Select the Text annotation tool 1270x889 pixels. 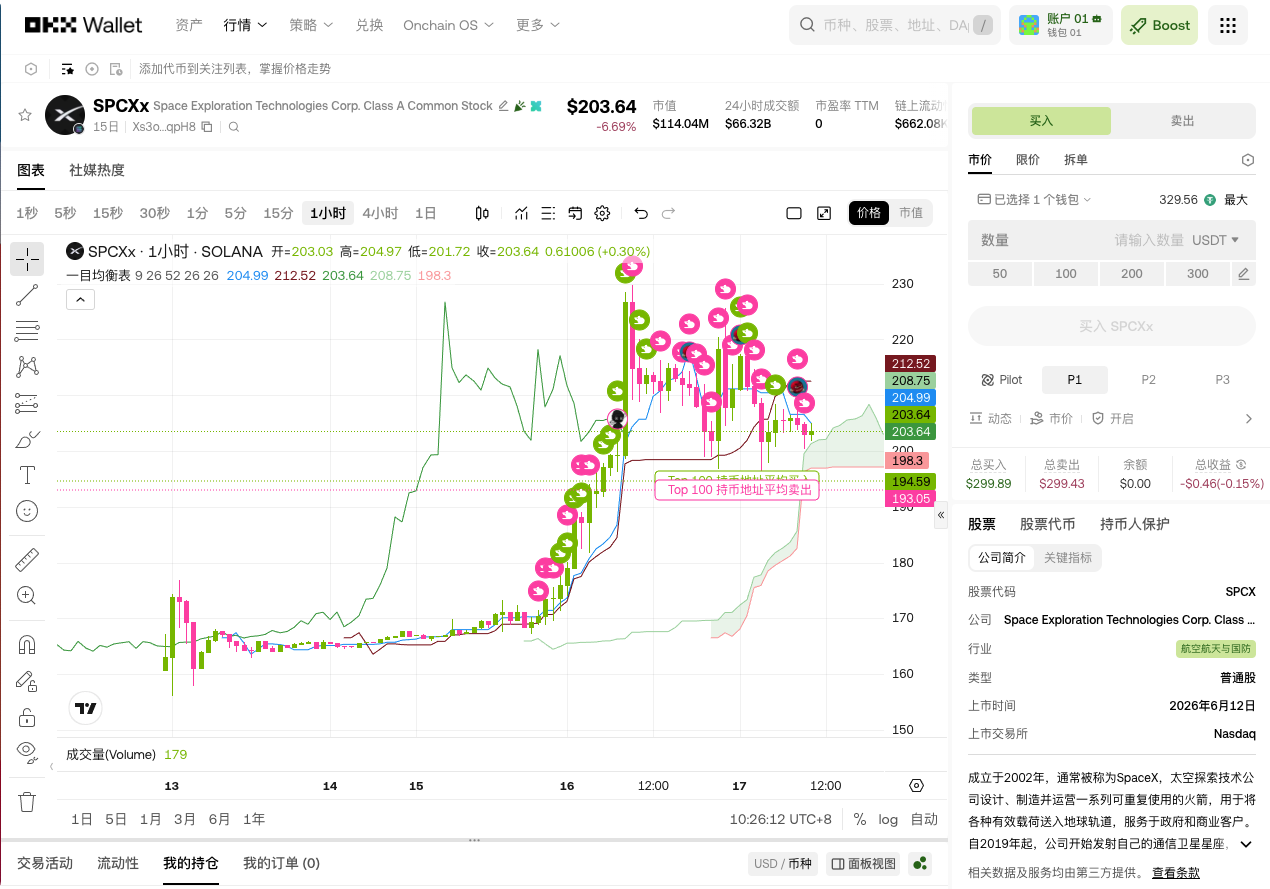click(x=27, y=475)
